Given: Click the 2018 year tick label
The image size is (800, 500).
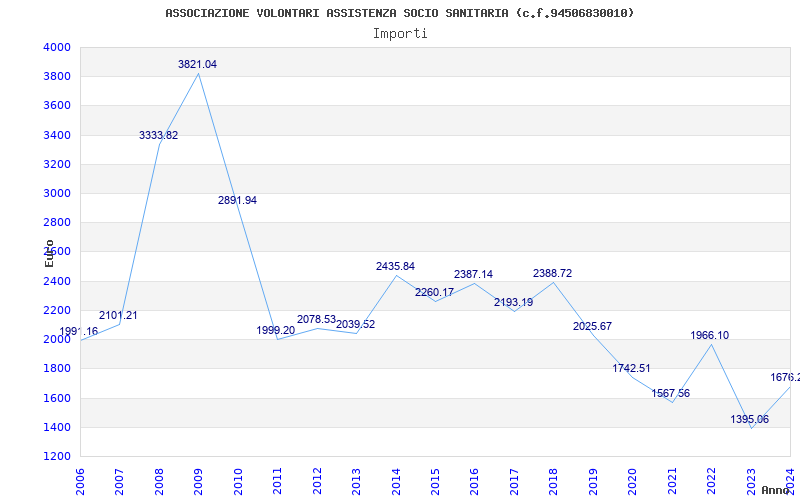Looking at the screenshot, I should coord(553,478).
